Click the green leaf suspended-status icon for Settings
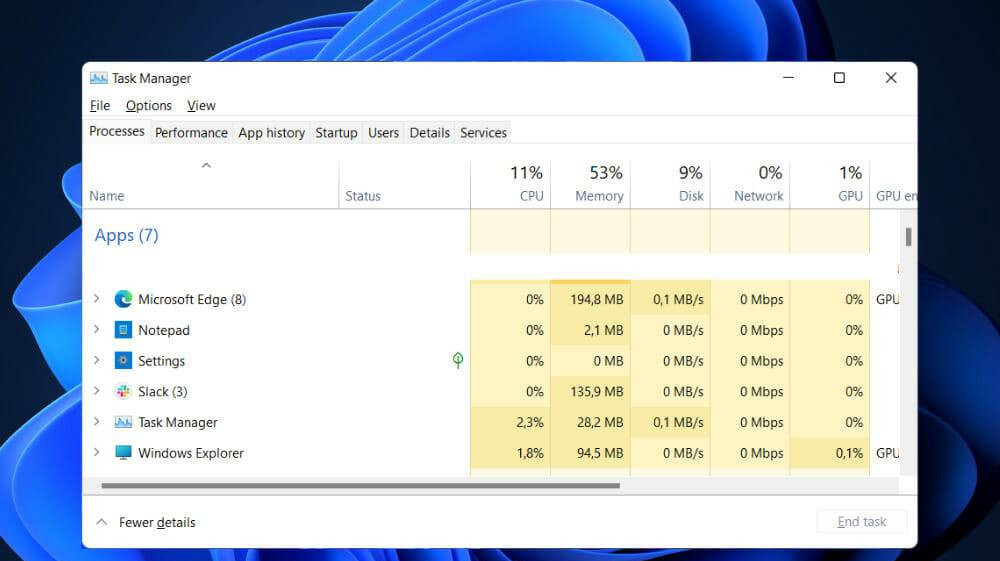The width and height of the screenshot is (1000, 561). click(x=458, y=360)
